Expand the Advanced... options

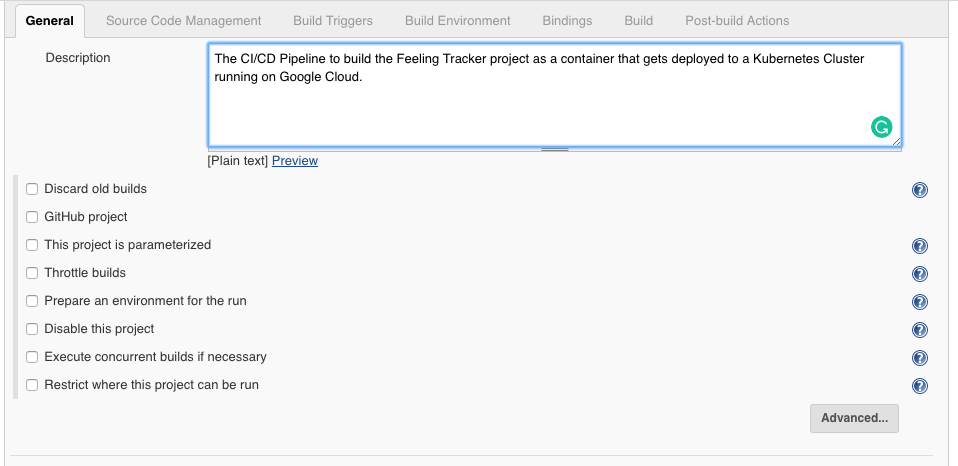pos(854,418)
